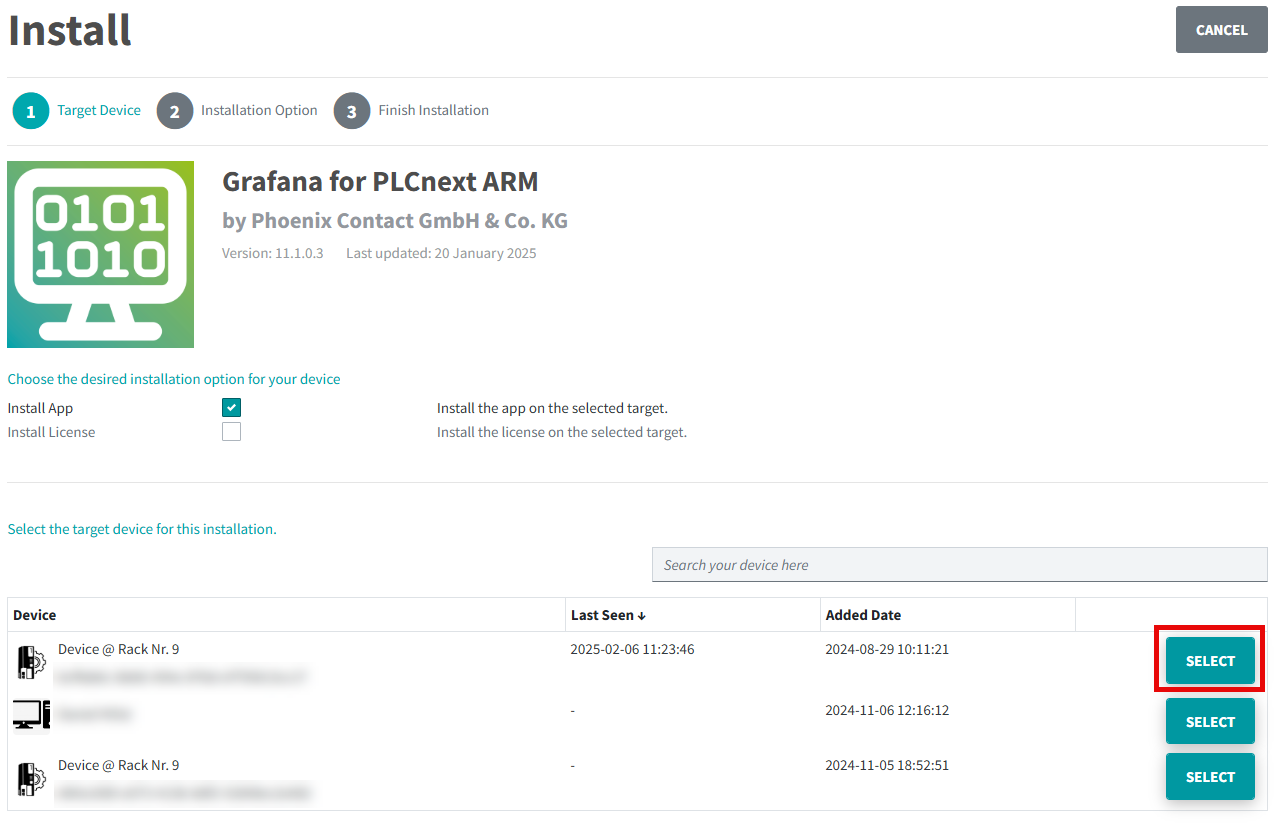This screenshot has height=824, width=1278.
Task: Click the 'Install License' label
Action: (51, 432)
